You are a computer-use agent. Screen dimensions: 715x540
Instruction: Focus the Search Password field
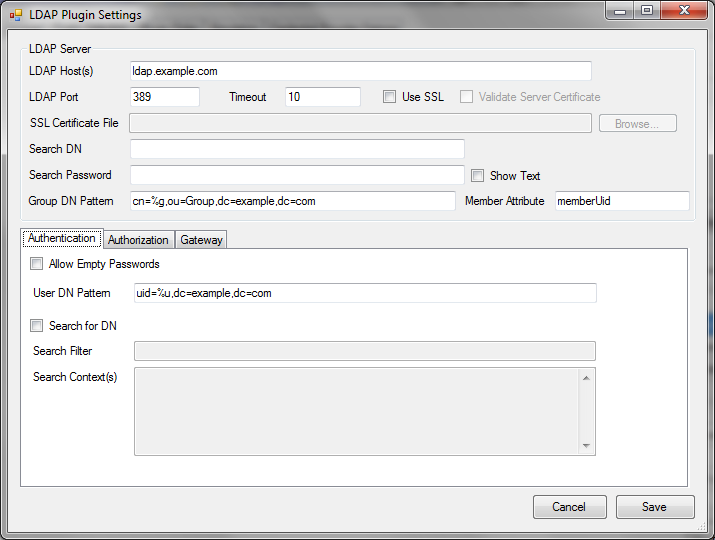[297, 175]
